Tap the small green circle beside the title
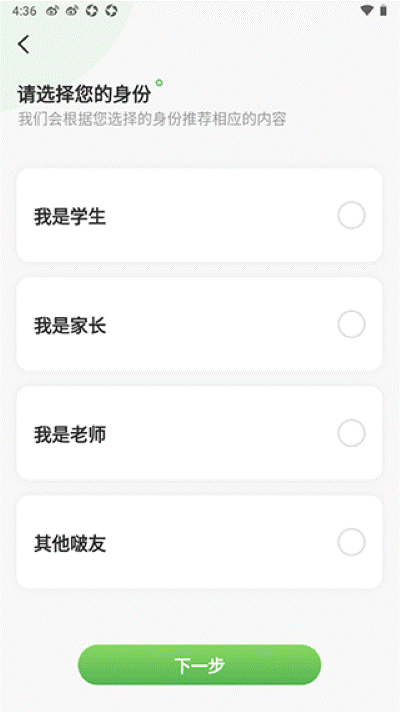The image size is (400, 712). (x=159, y=83)
